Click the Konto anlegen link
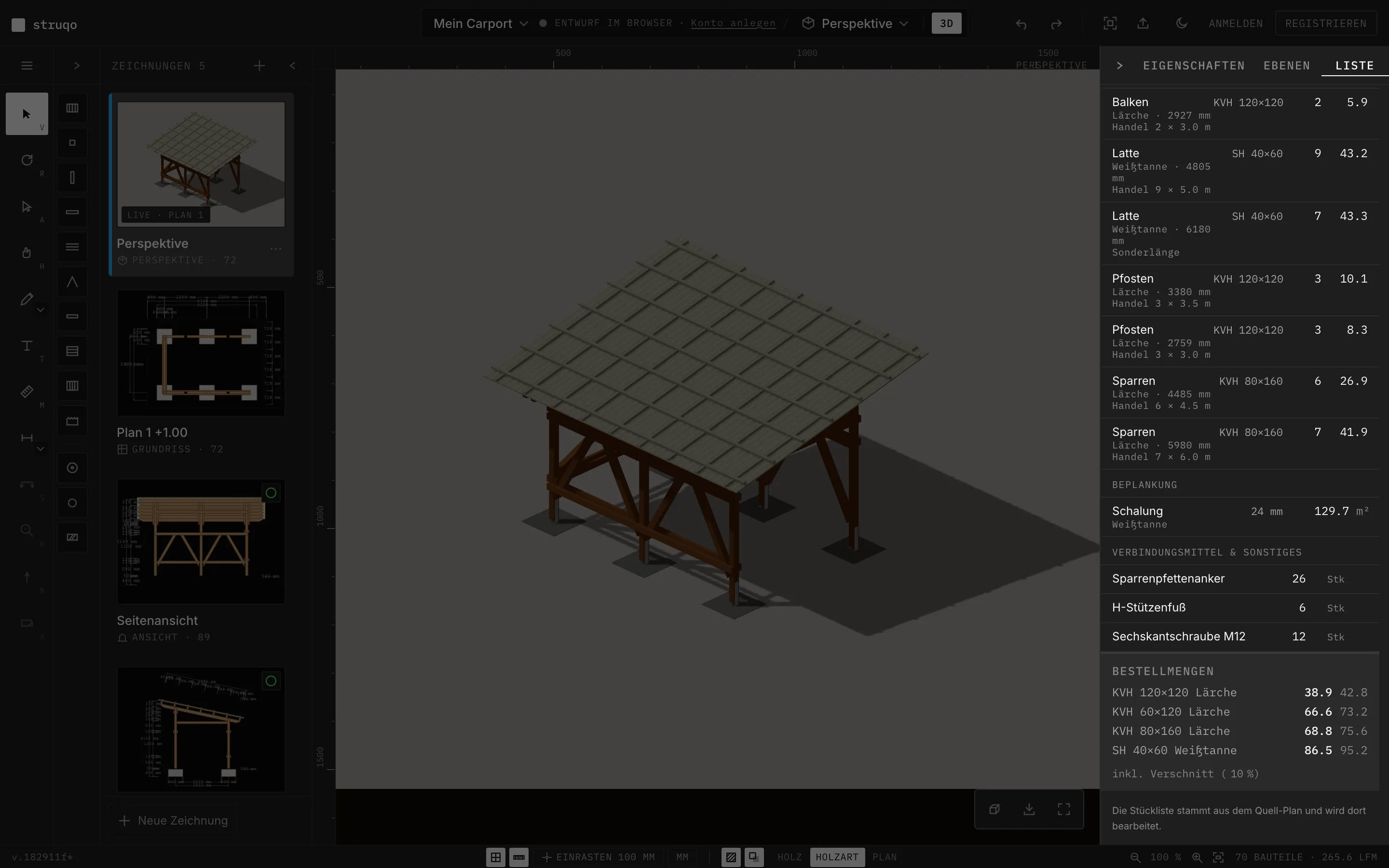This screenshot has width=1389, height=868. click(733, 23)
